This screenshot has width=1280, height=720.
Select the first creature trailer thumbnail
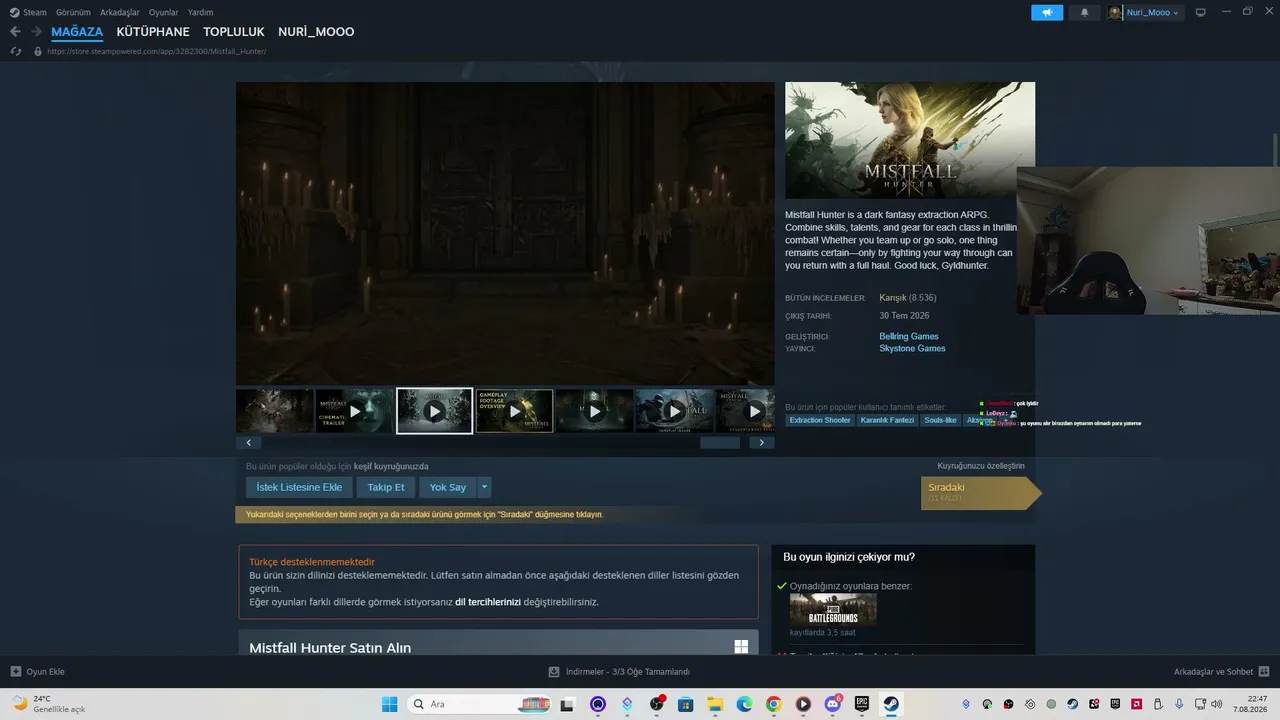pos(274,411)
